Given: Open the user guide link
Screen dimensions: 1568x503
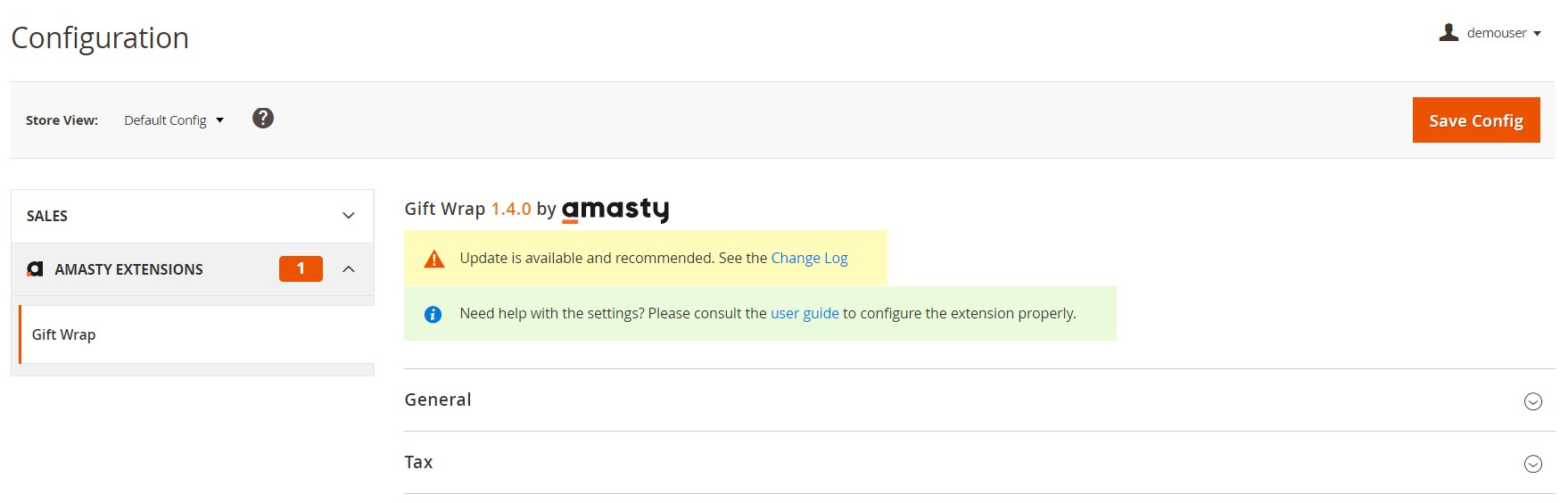Looking at the screenshot, I should (x=805, y=313).
